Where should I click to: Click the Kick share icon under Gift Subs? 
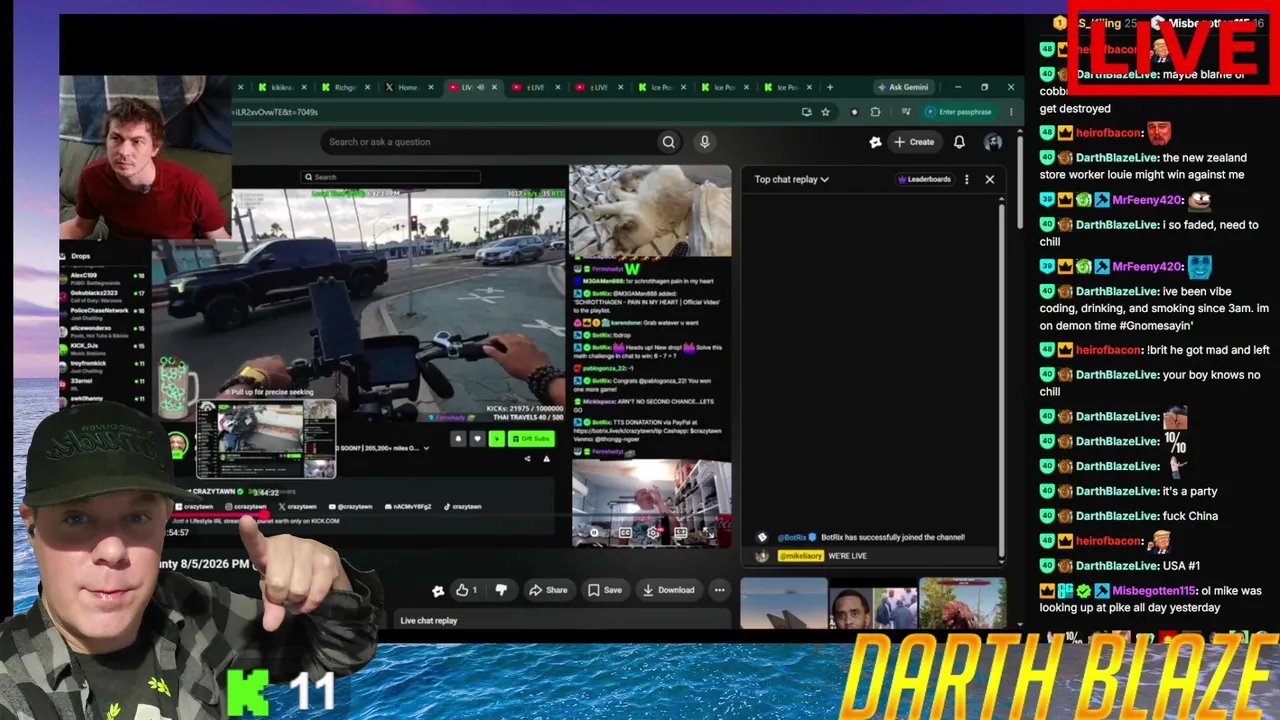point(528,459)
